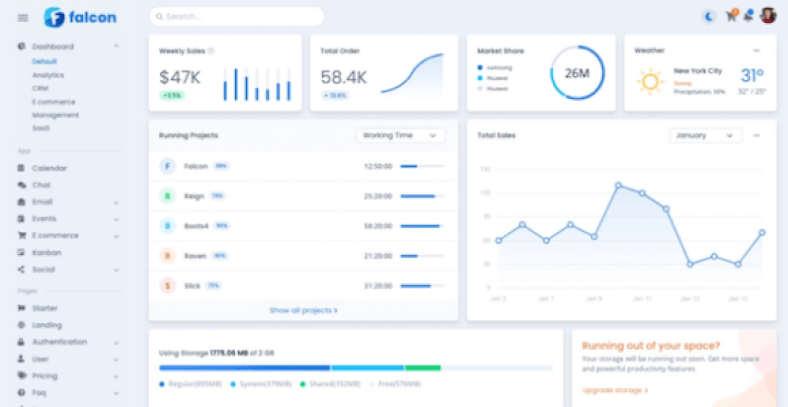The height and width of the screenshot is (407, 788).
Task: Open the January month dropdown
Action: [705, 135]
